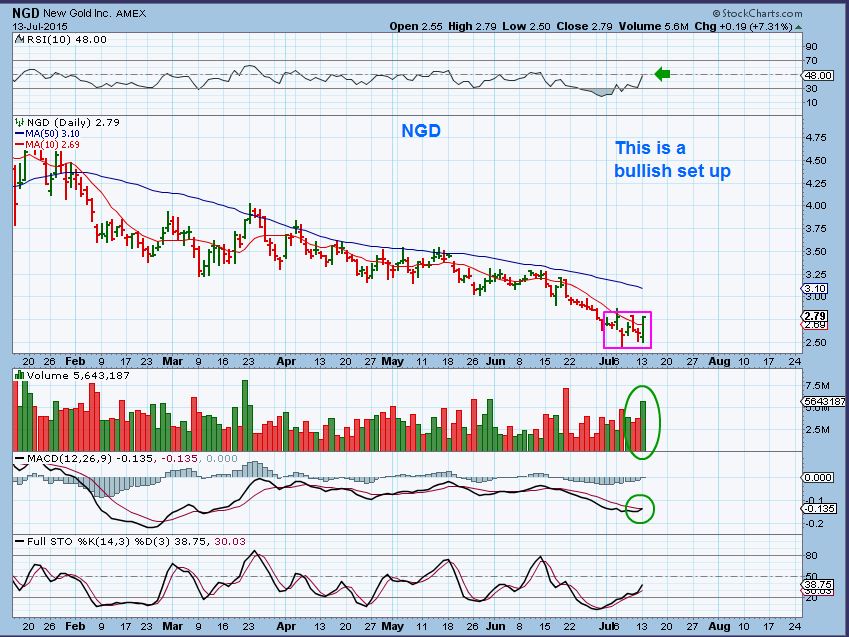
Task: Click the 'MA(10) 2.69' legend entry
Action: tap(53, 145)
